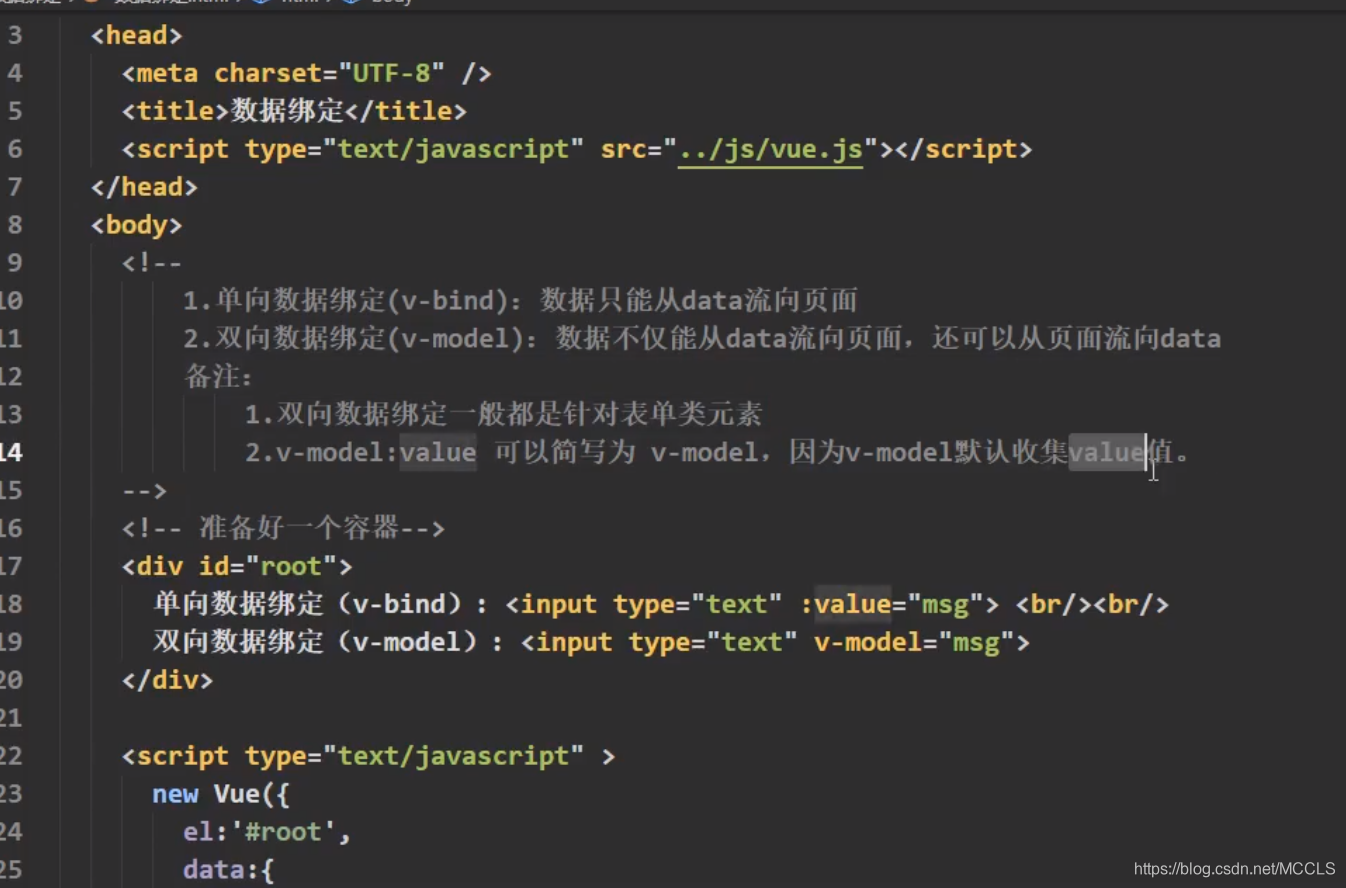Screen dimensions: 1346x888
Task: Click the comment 1.双向数据绑定一般都是针对表单类元素
Action: (x=503, y=415)
